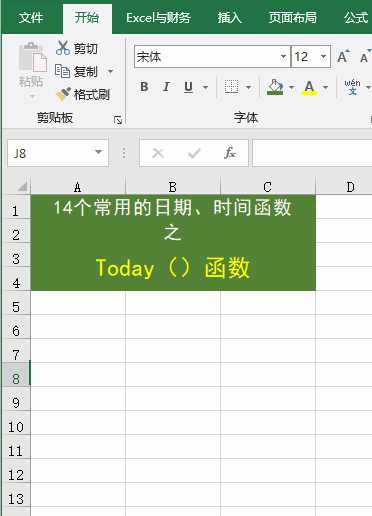Cut selection with the scissors icon
This screenshot has height=516, width=372.
click(63, 48)
